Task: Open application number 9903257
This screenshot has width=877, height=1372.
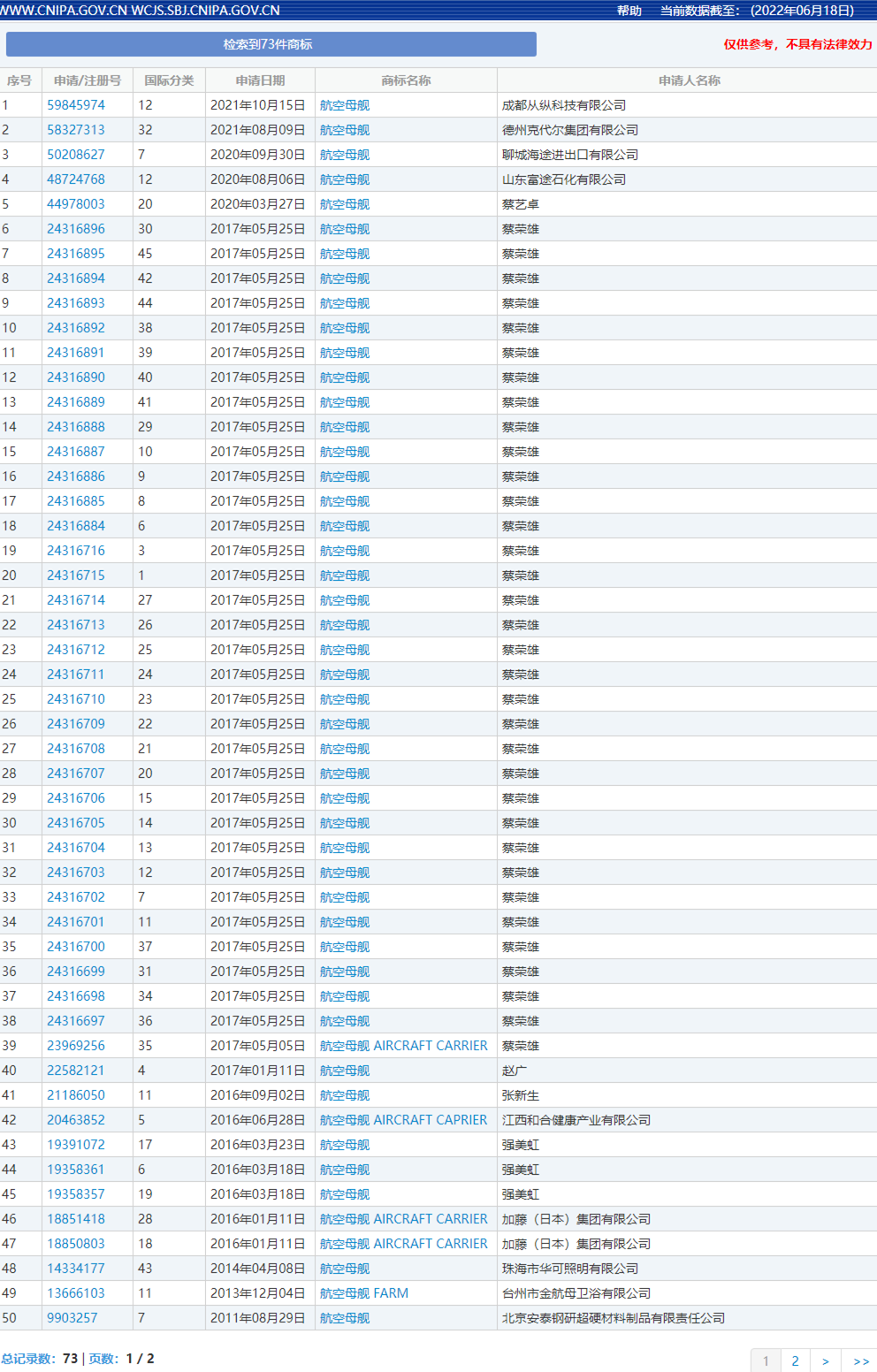Action: pos(72,1318)
